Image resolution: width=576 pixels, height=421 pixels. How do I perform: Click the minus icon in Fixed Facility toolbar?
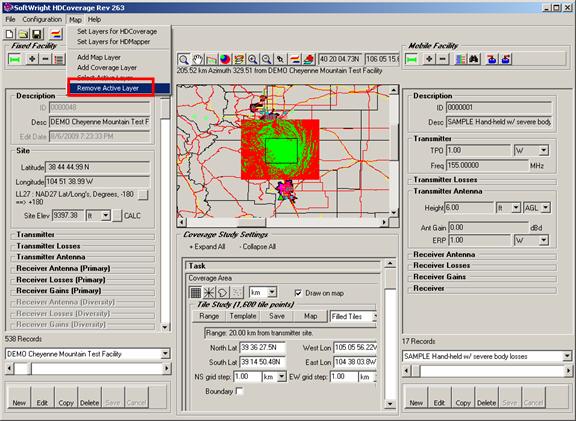click(x=45, y=59)
